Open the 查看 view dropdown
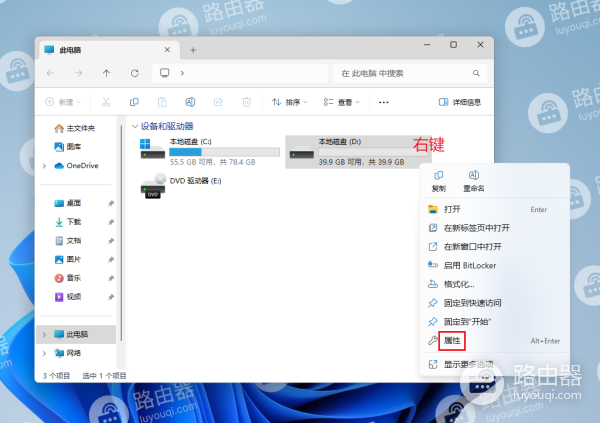This screenshot has height=423, width=600. (341, 102)
